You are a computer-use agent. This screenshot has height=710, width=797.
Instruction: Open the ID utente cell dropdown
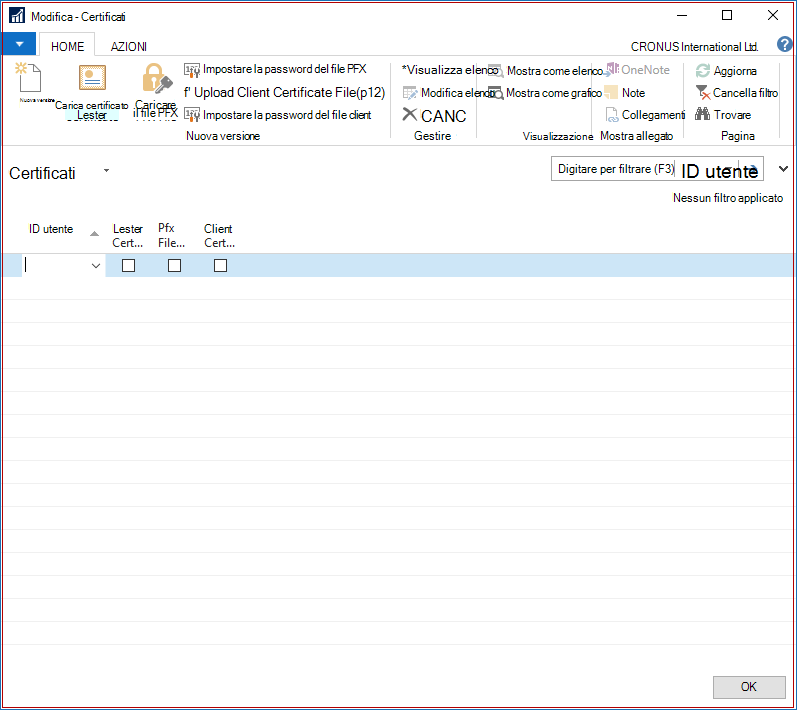pos(95,266)
